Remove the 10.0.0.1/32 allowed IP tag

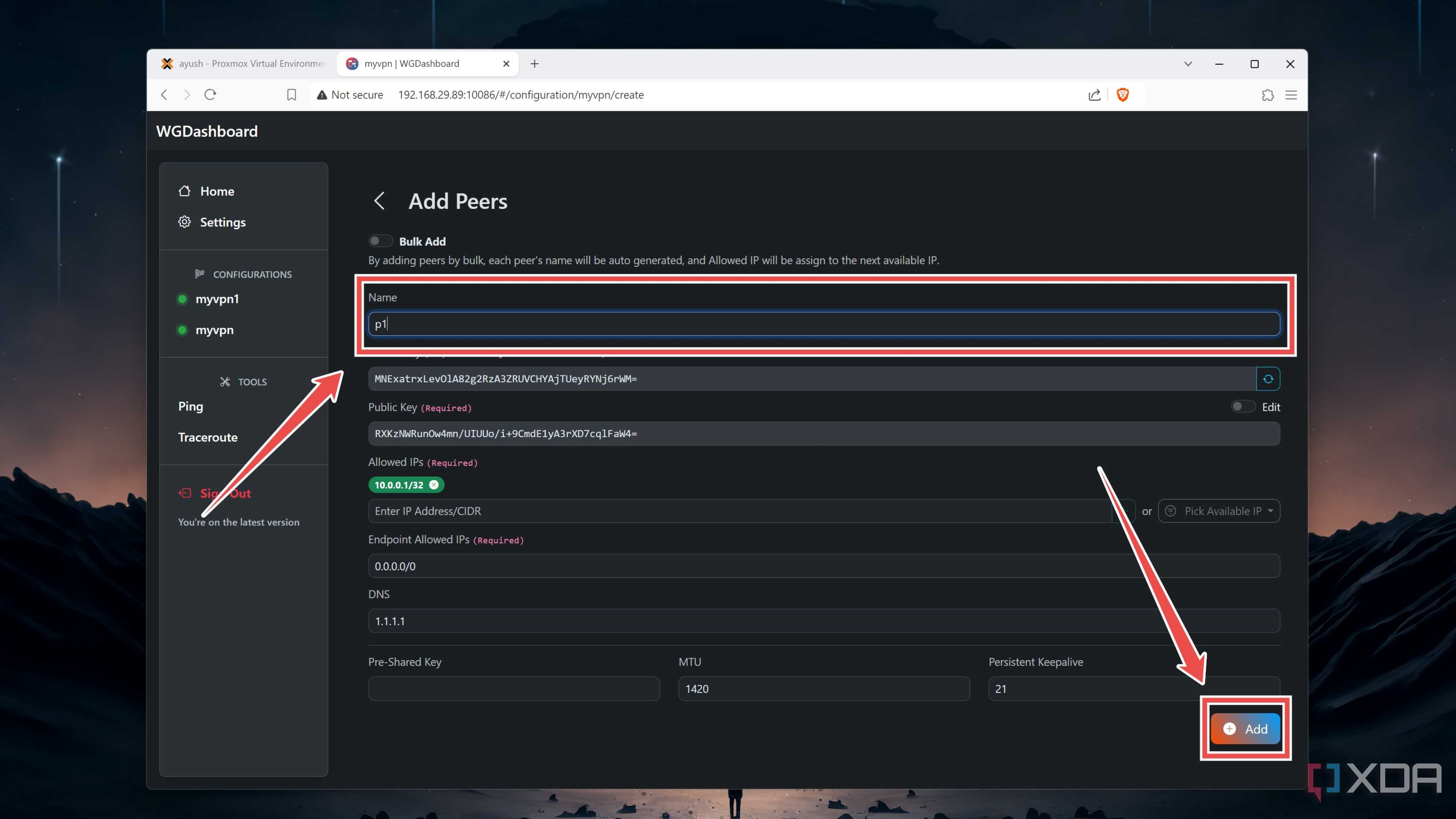coord(433,485)
